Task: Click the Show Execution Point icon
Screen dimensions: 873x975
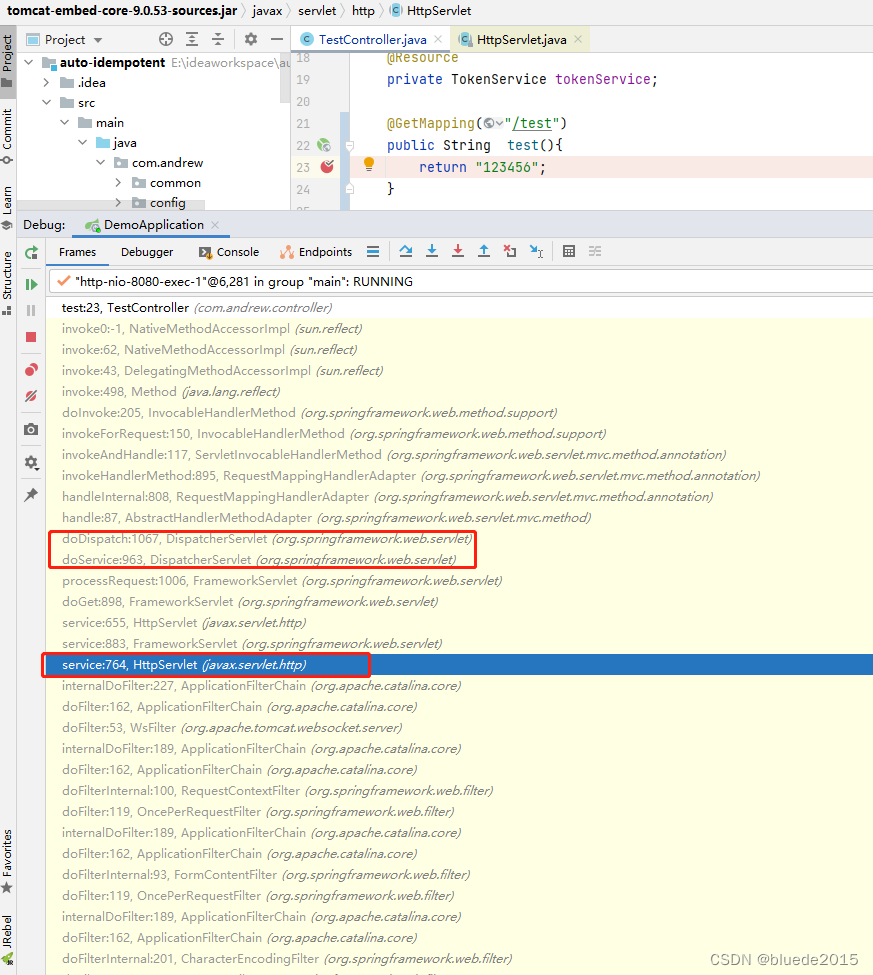Action: tap(373, 251)
